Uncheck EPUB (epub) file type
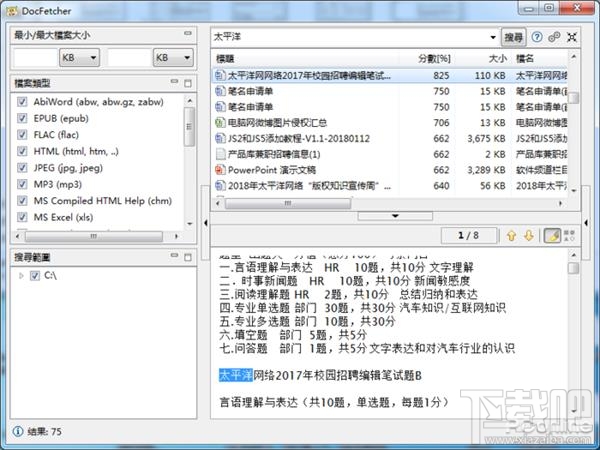The width and height of the screenshot is (600, 450). pyautogui.click(x=22, y=118)
